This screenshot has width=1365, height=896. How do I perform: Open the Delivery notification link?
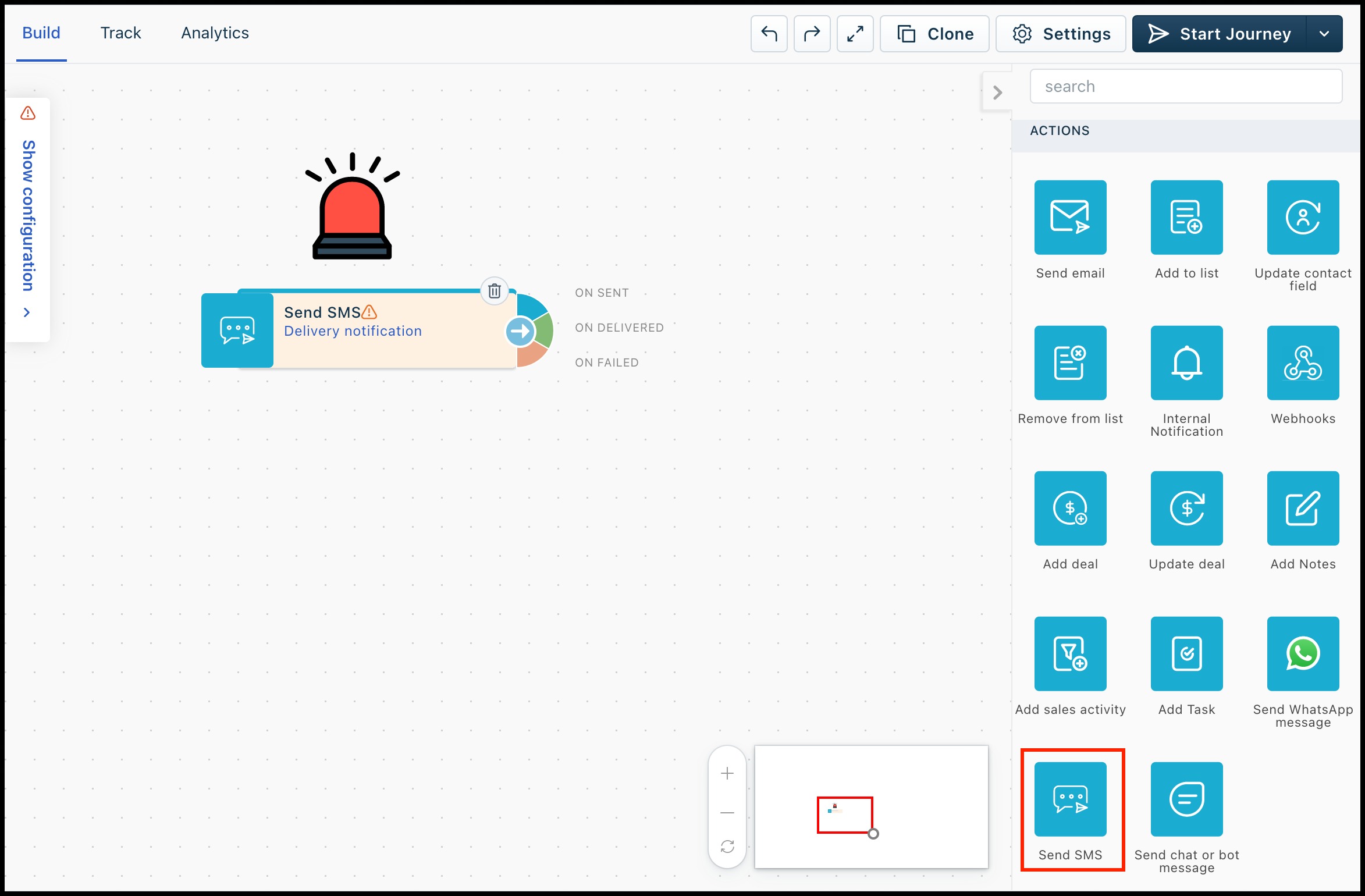pos(353,331)
